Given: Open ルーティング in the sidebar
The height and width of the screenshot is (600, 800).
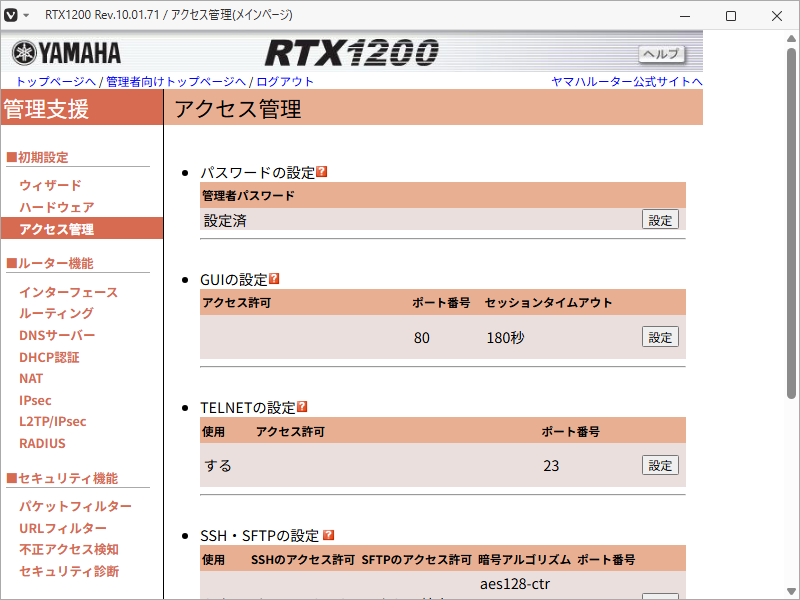Looking at the screenshot, I should [x=57, y=313].
